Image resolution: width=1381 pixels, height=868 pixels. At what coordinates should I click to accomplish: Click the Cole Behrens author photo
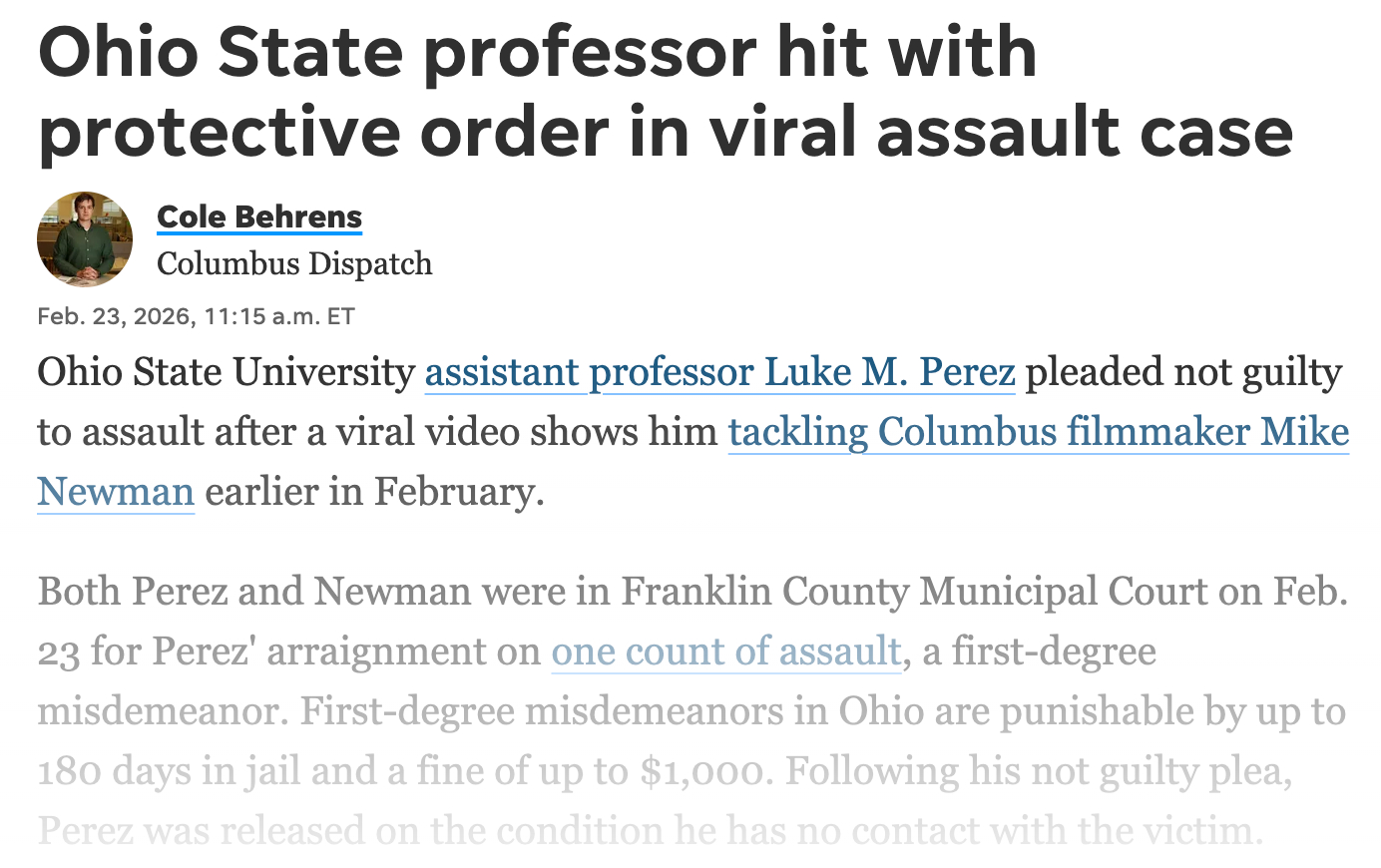coord(85,239)
